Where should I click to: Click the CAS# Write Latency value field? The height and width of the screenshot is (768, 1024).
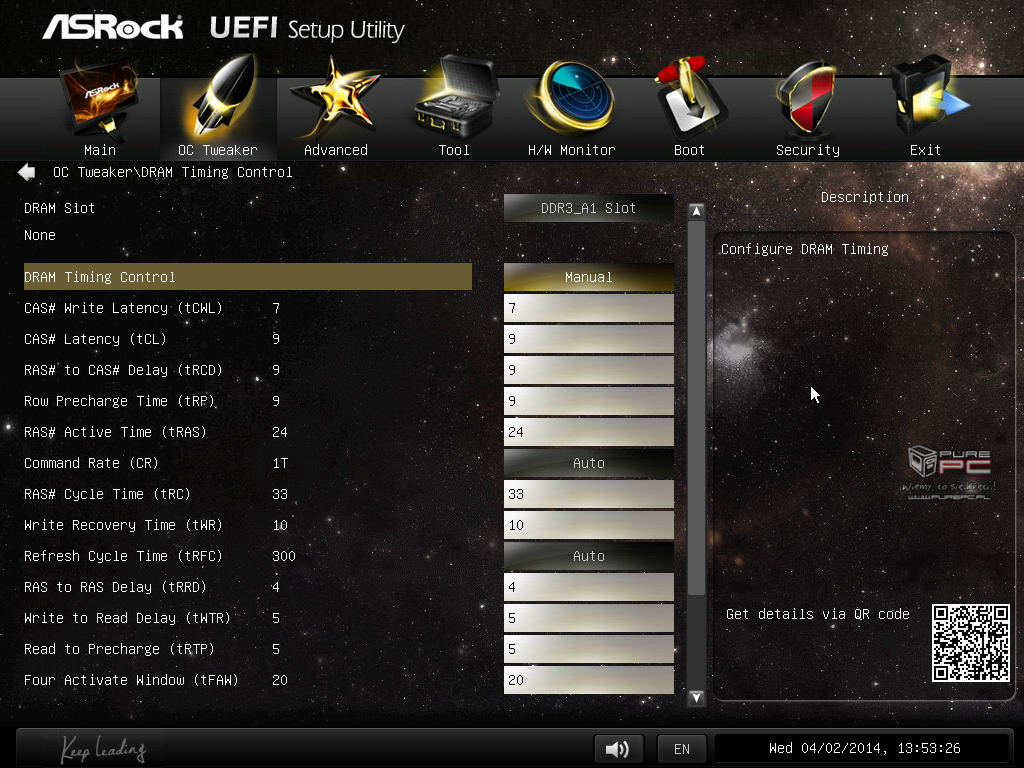588,308
